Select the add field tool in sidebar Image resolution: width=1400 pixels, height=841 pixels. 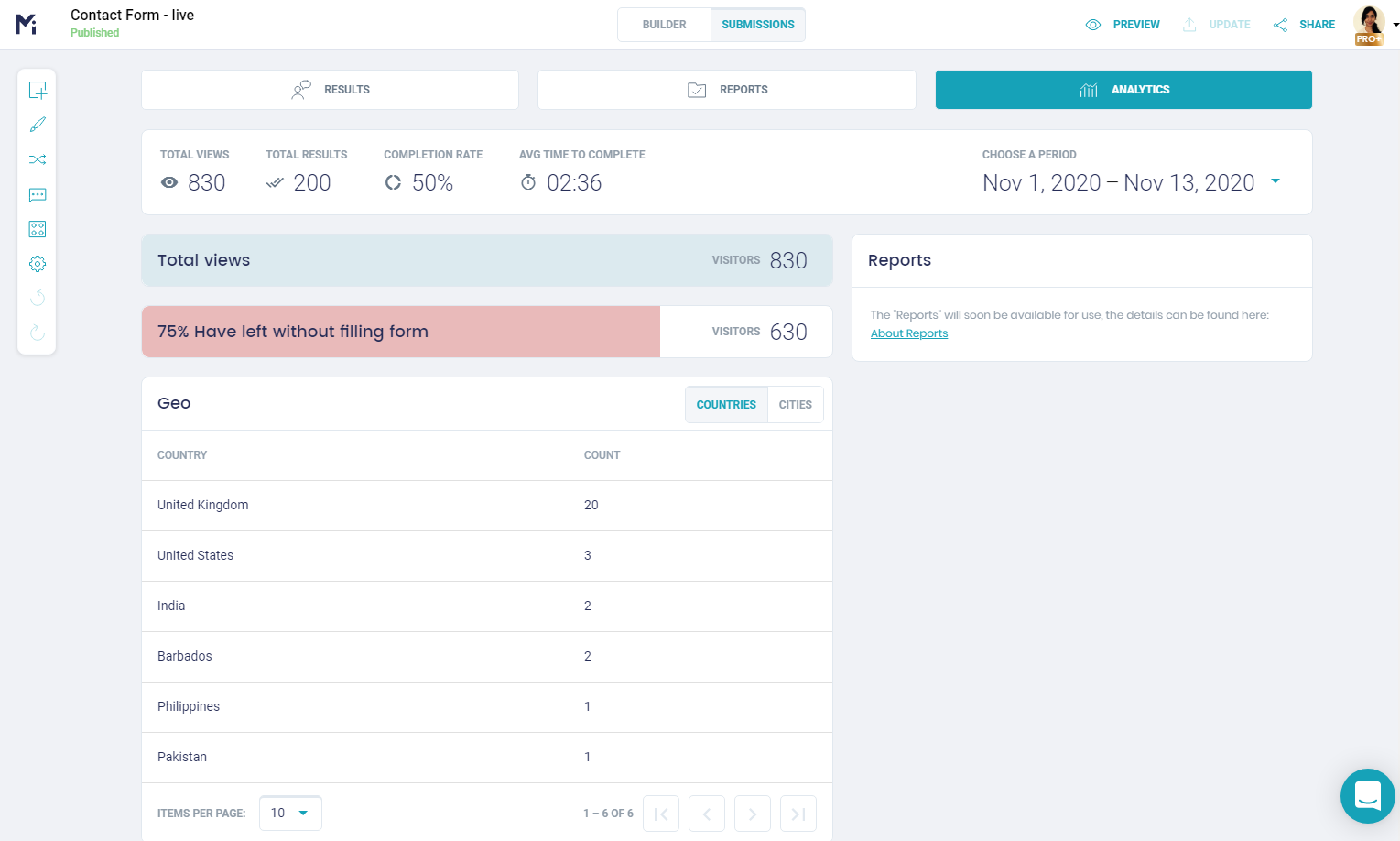(x=38, y=90)
